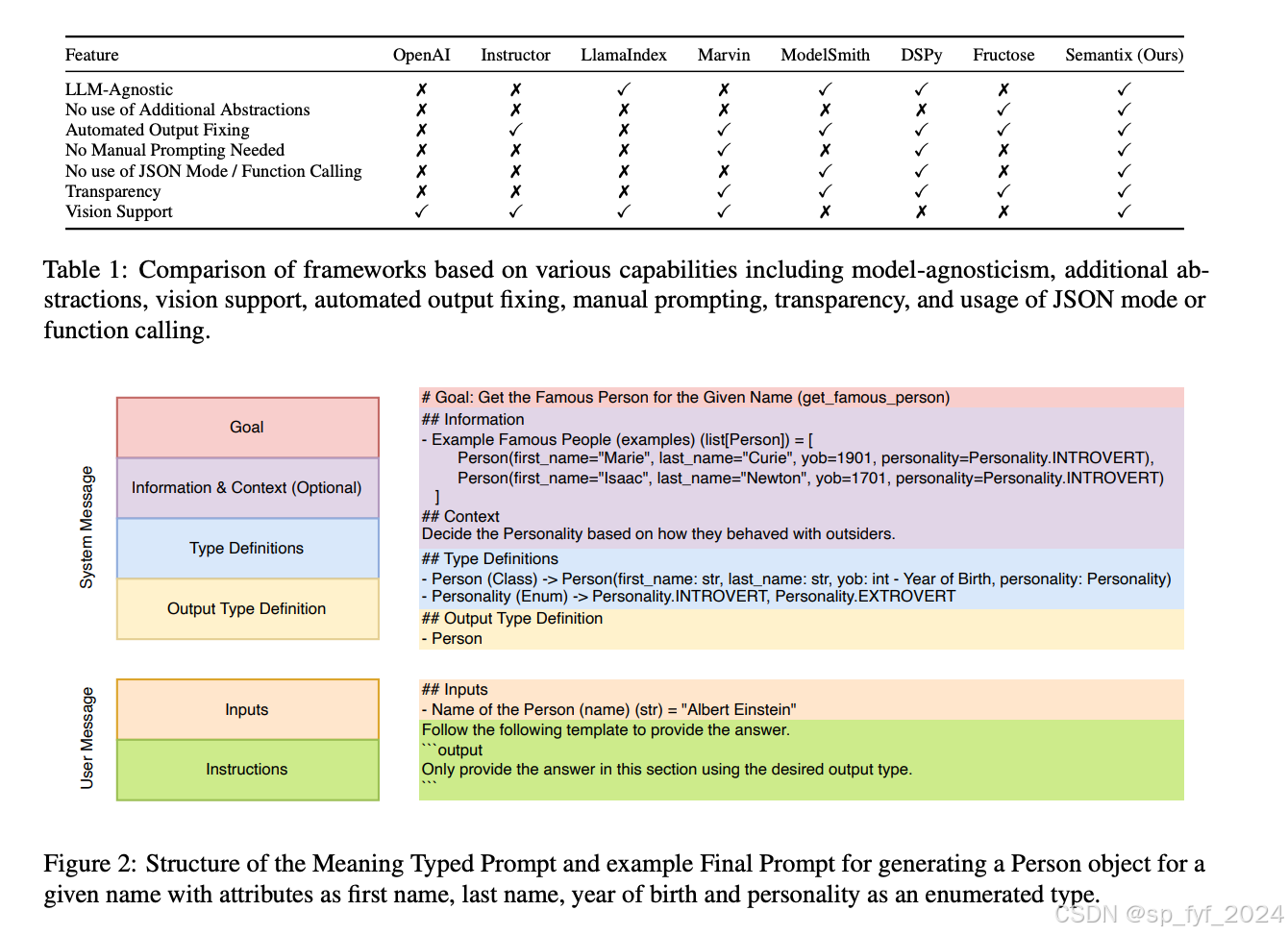Click the 'Type Definitions' diagram box

[x=247, y=549]
